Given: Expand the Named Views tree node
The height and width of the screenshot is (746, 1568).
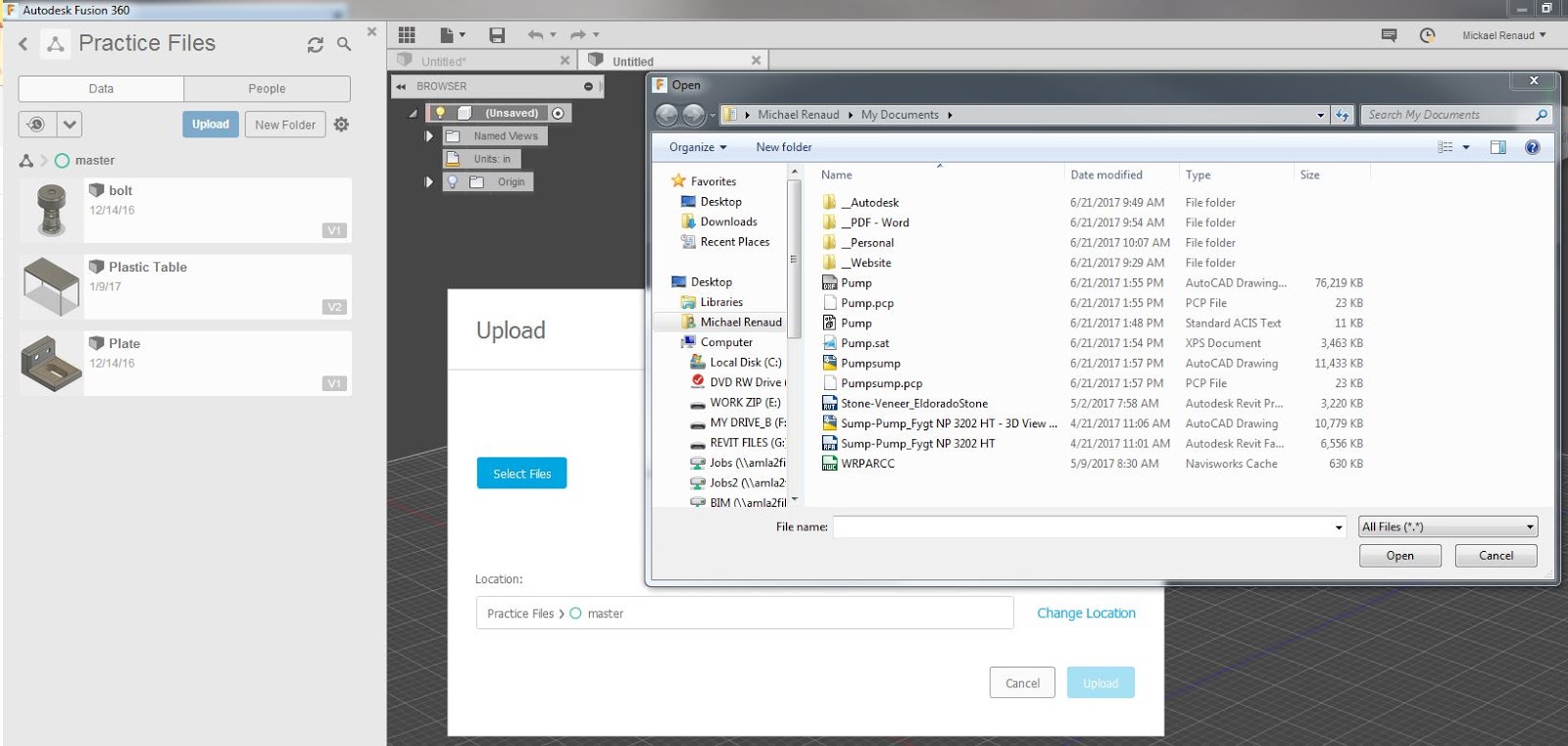Looking at the screenshot, I should [x=428, y=136].
